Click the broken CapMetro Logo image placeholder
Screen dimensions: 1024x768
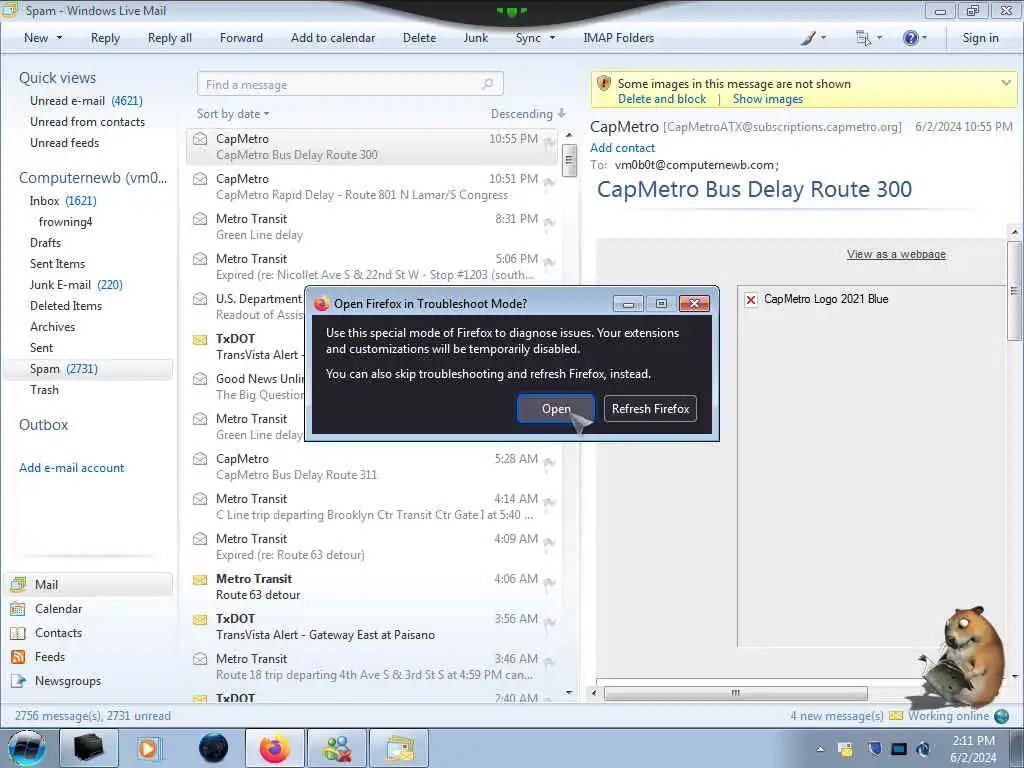pos(751,300)
